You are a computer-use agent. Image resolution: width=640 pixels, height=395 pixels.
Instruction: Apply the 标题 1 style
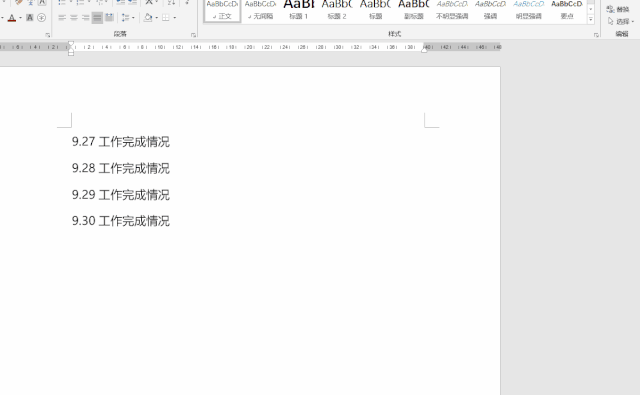click(299, 11)
